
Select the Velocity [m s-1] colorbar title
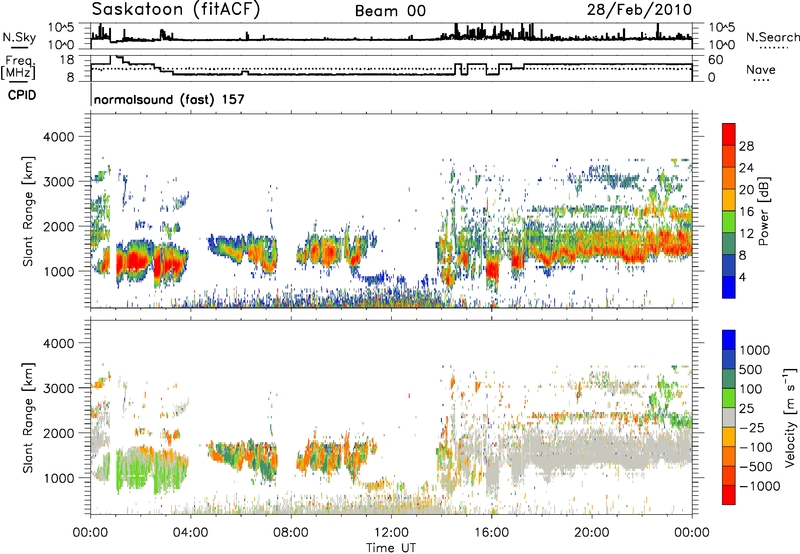click(790, 417)
